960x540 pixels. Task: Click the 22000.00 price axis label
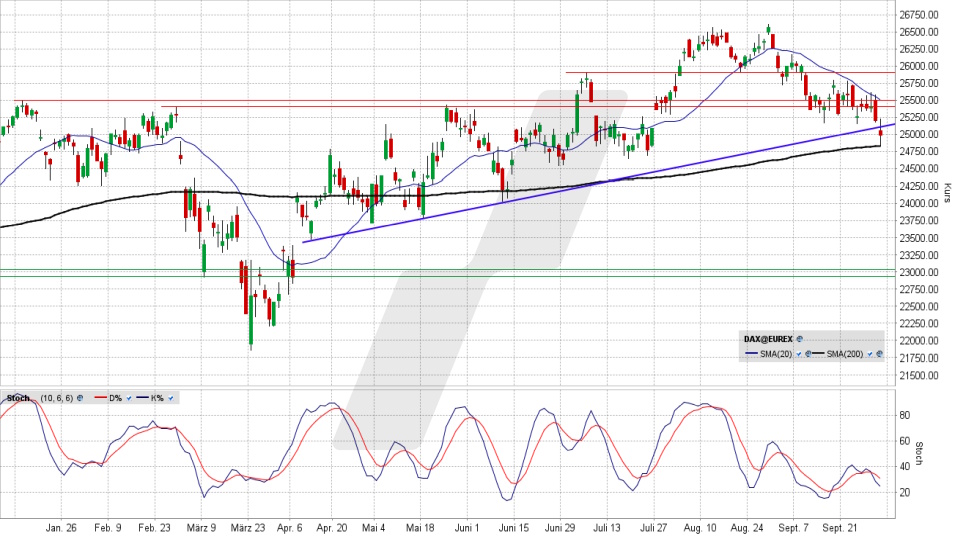coord(919,340)
